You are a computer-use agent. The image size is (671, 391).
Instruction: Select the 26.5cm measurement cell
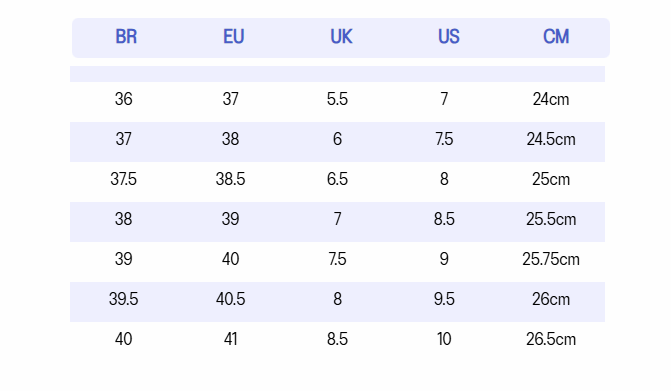pos(551,339)
